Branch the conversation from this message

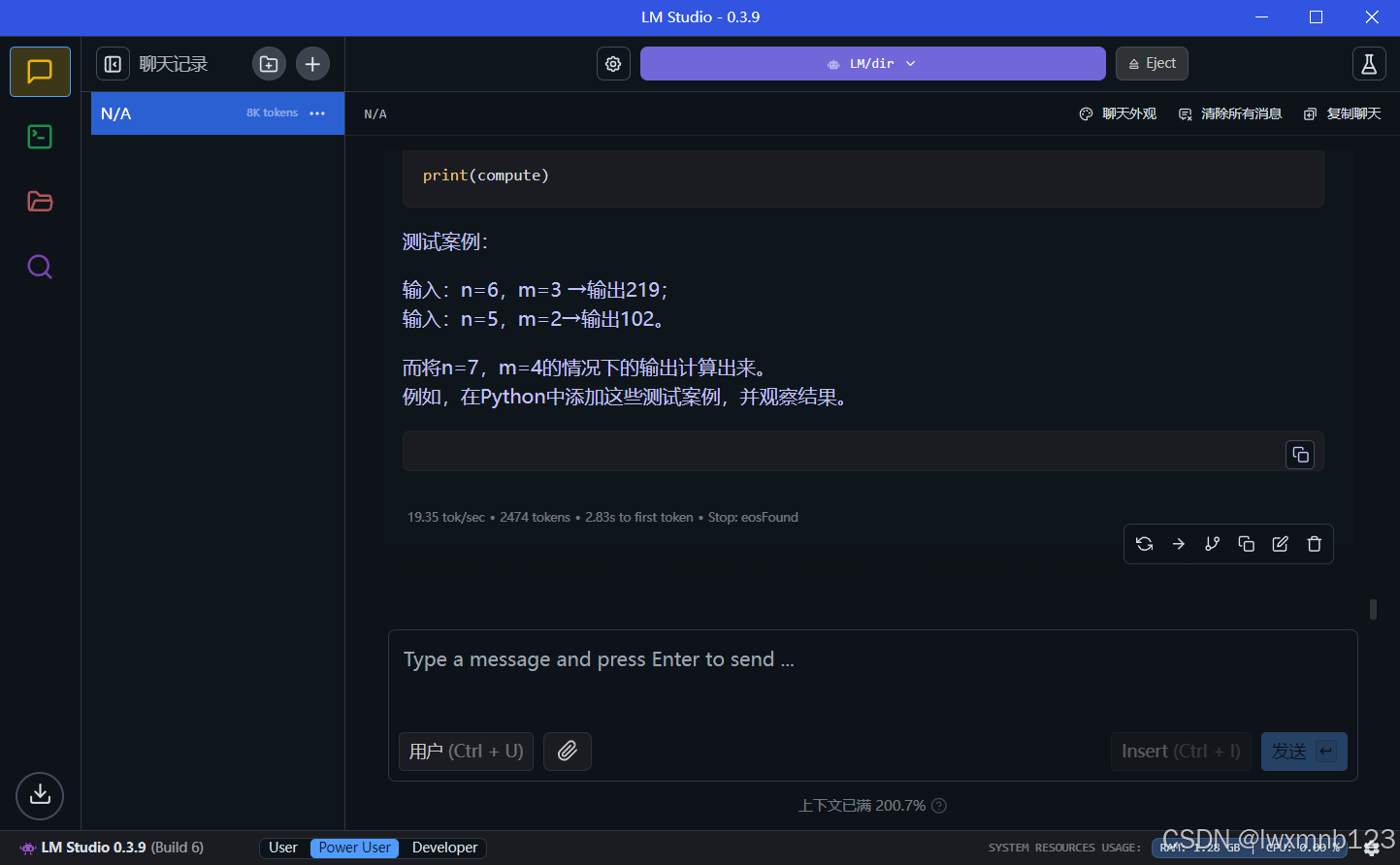pyautogui.click(x=1213, y=544)
